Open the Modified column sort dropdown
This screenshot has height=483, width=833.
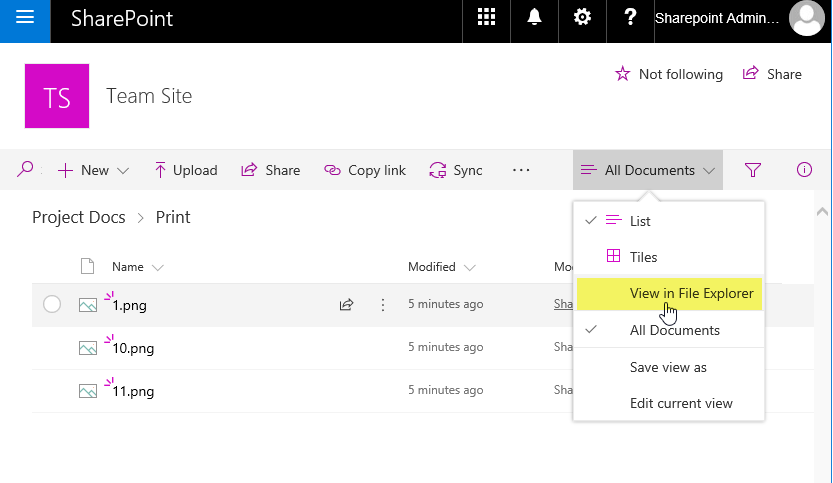[441, 267]
